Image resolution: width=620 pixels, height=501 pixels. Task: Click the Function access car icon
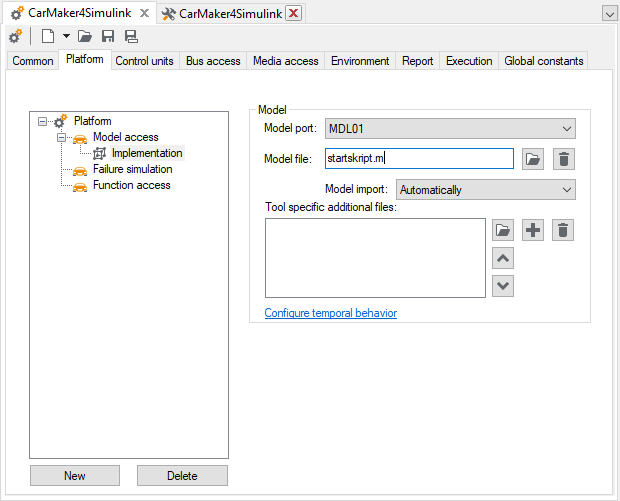tap(80, 187)
